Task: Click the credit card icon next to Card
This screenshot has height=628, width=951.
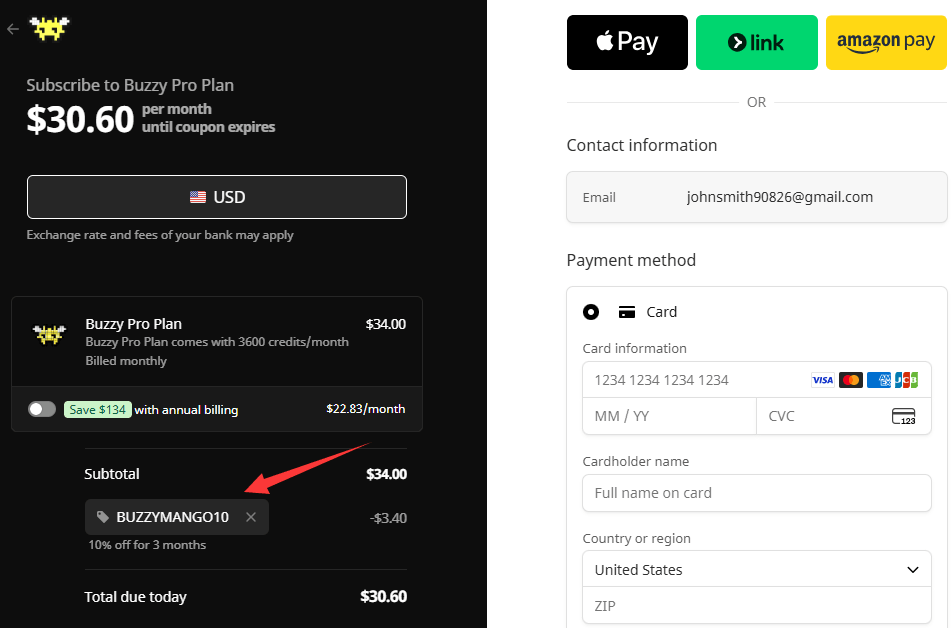Action: (627, 312)
